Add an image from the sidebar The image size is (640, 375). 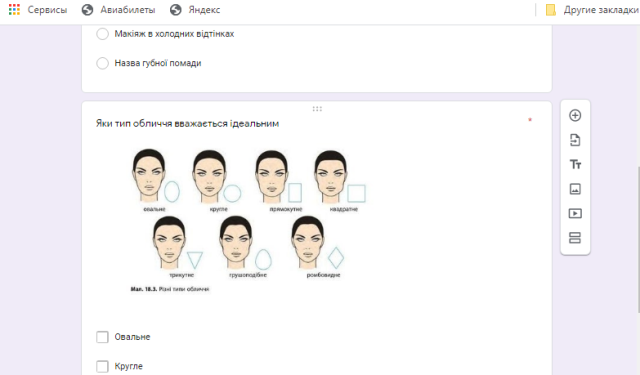pos(575,189)
